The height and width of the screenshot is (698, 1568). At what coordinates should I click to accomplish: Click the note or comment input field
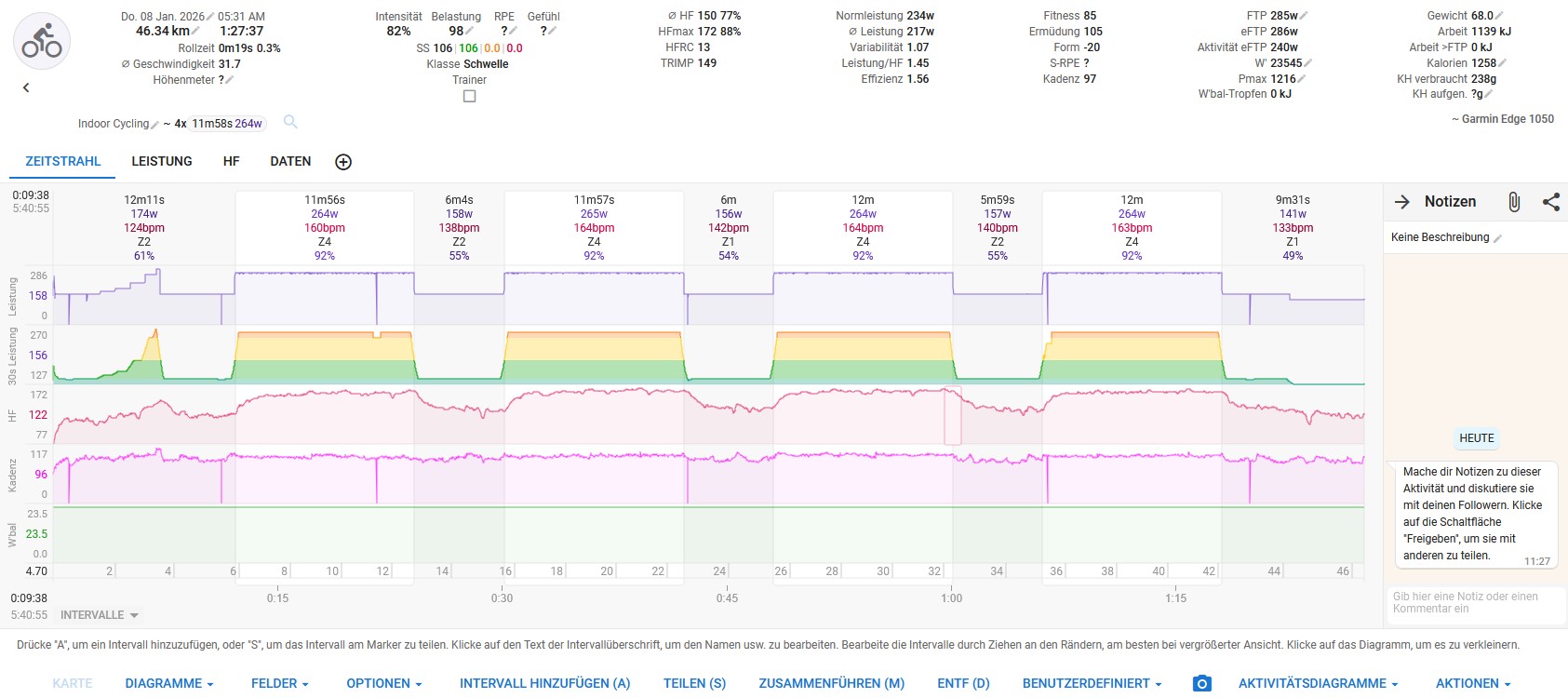coord(1474,603)
